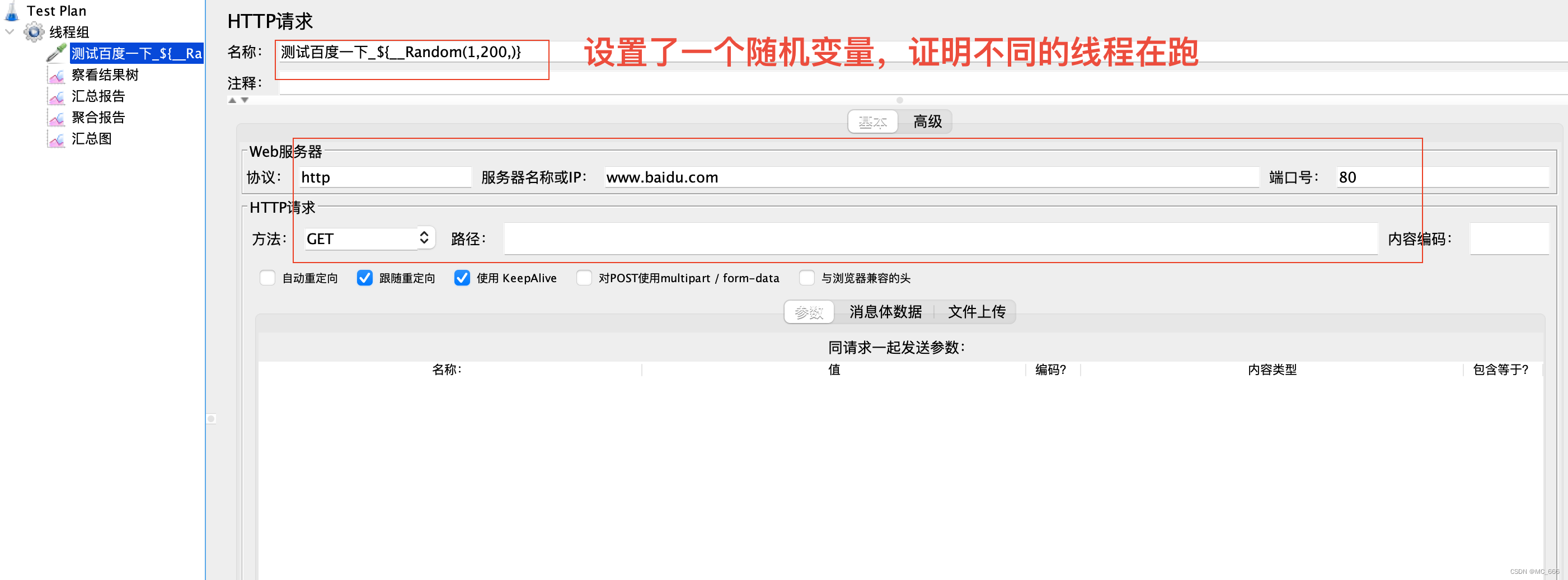Switch to the 文件上传 tab
Image resolution: width=1568 pixels, height=580 pixels.
tap(977, 312)
